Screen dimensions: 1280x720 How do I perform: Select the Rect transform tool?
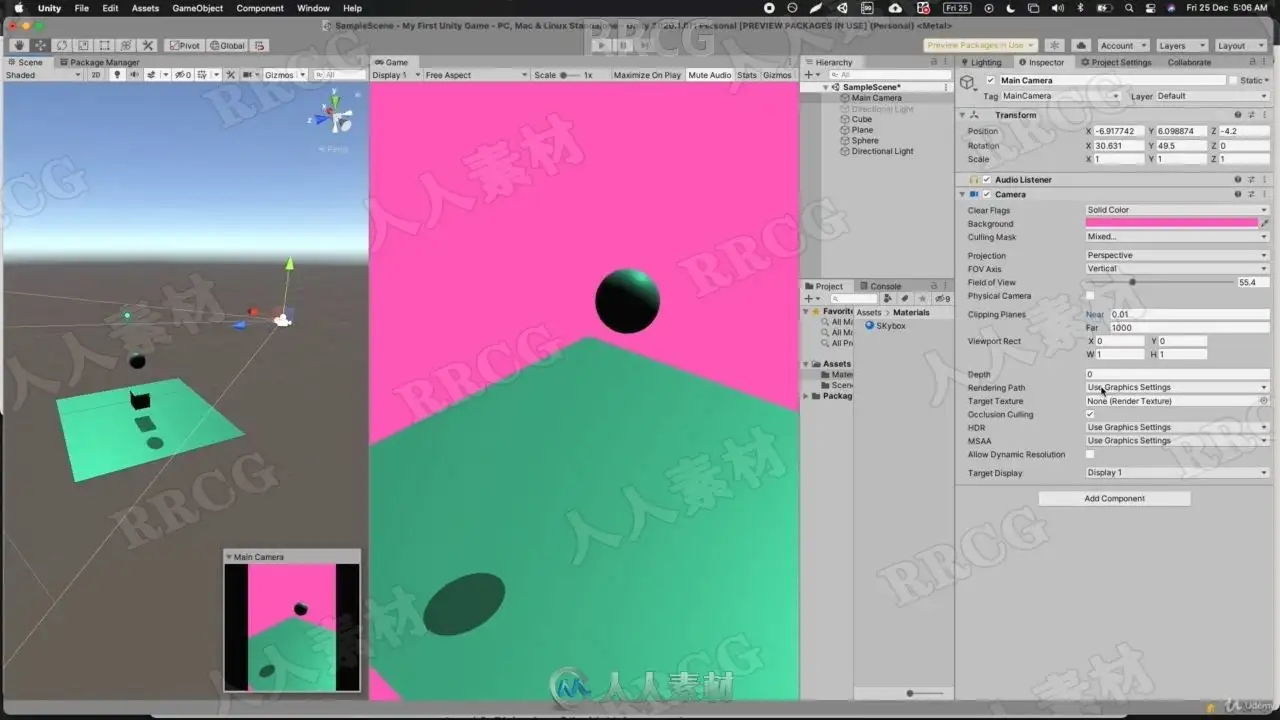click(105, 45)
